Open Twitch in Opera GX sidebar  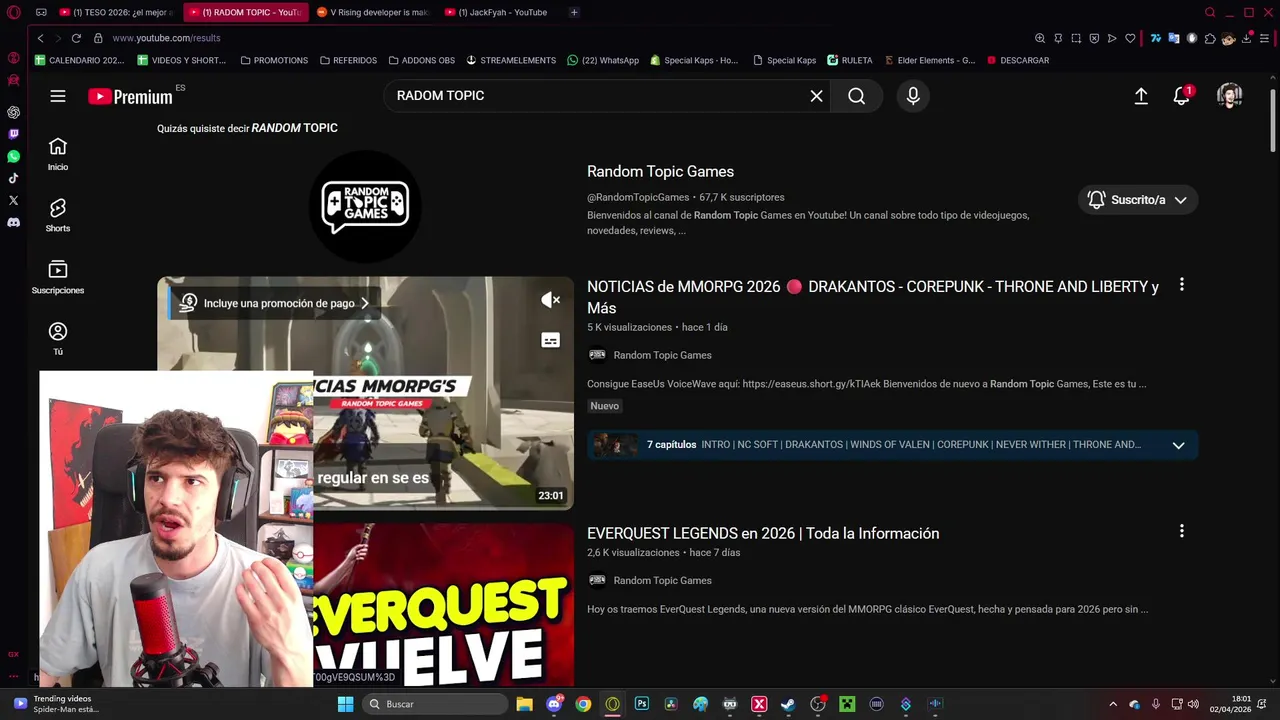13,134
